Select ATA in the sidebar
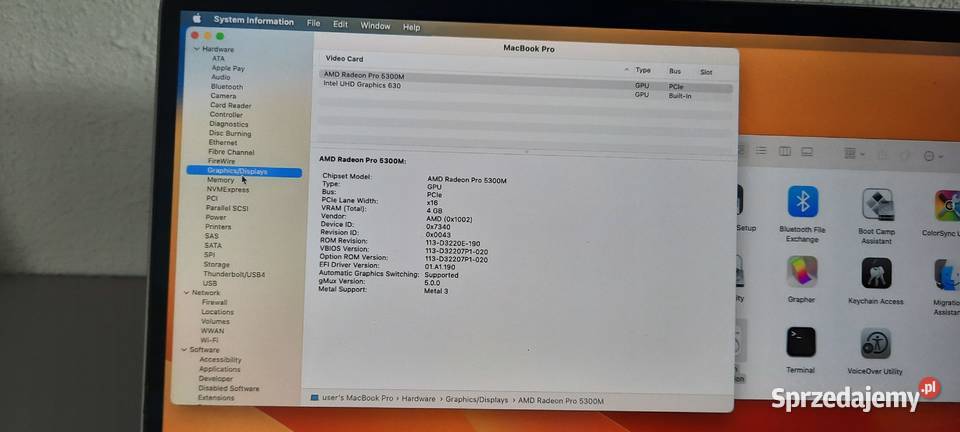 [218, 59]
